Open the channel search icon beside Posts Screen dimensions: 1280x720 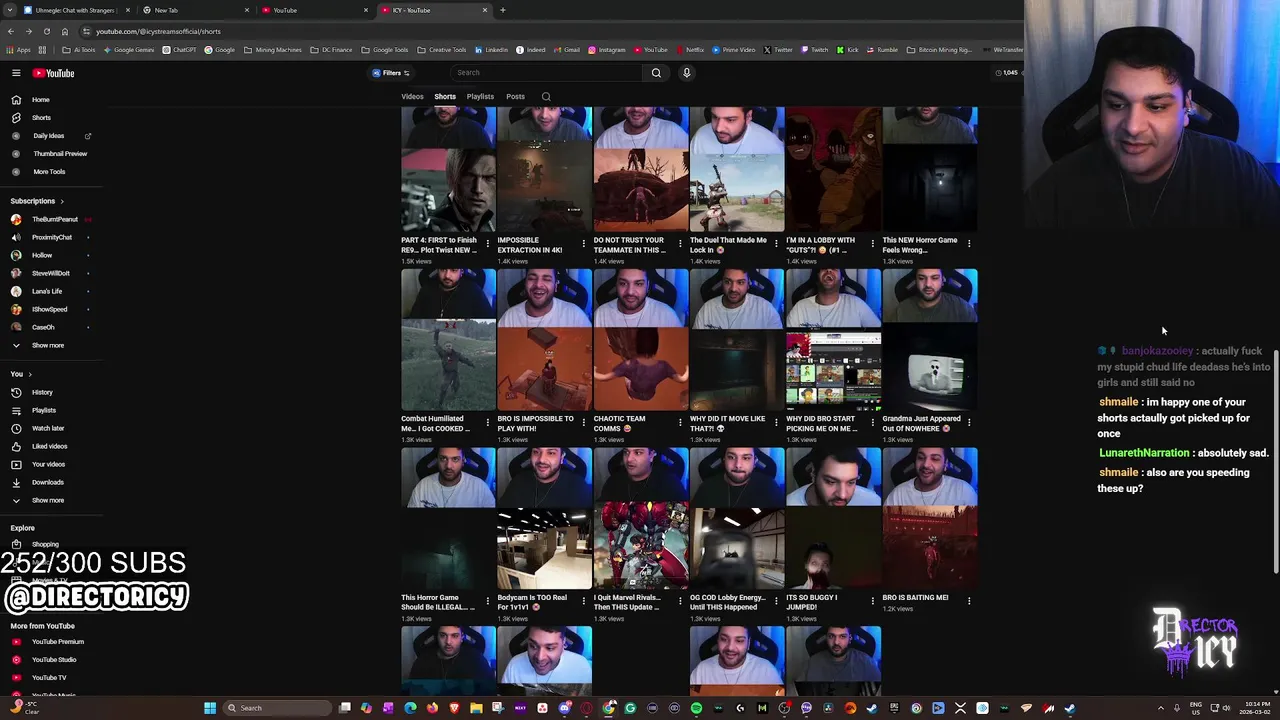(546, 97)
